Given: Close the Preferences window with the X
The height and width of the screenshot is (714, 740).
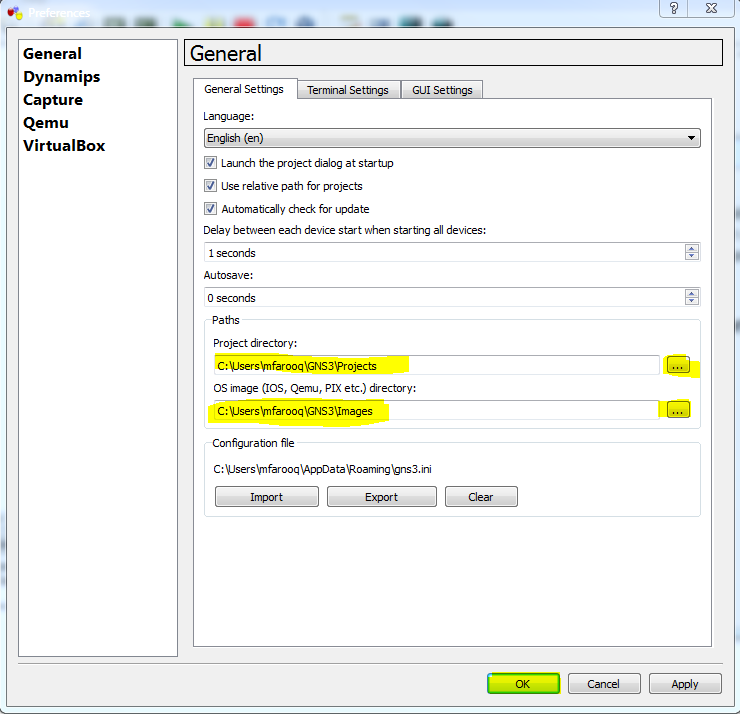Looking at the screenshot, I should (x=711, y=8).
